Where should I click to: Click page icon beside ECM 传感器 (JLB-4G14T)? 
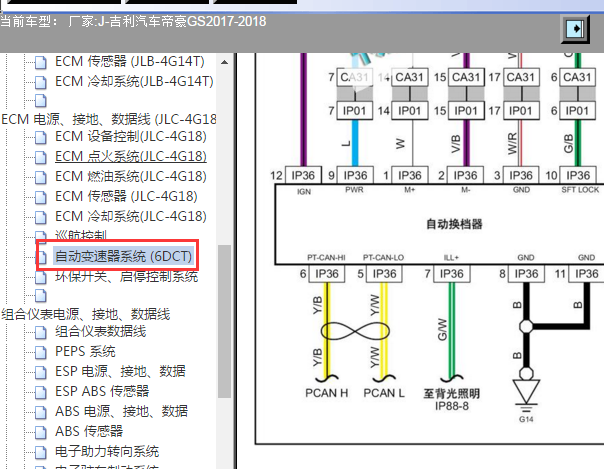40,62
